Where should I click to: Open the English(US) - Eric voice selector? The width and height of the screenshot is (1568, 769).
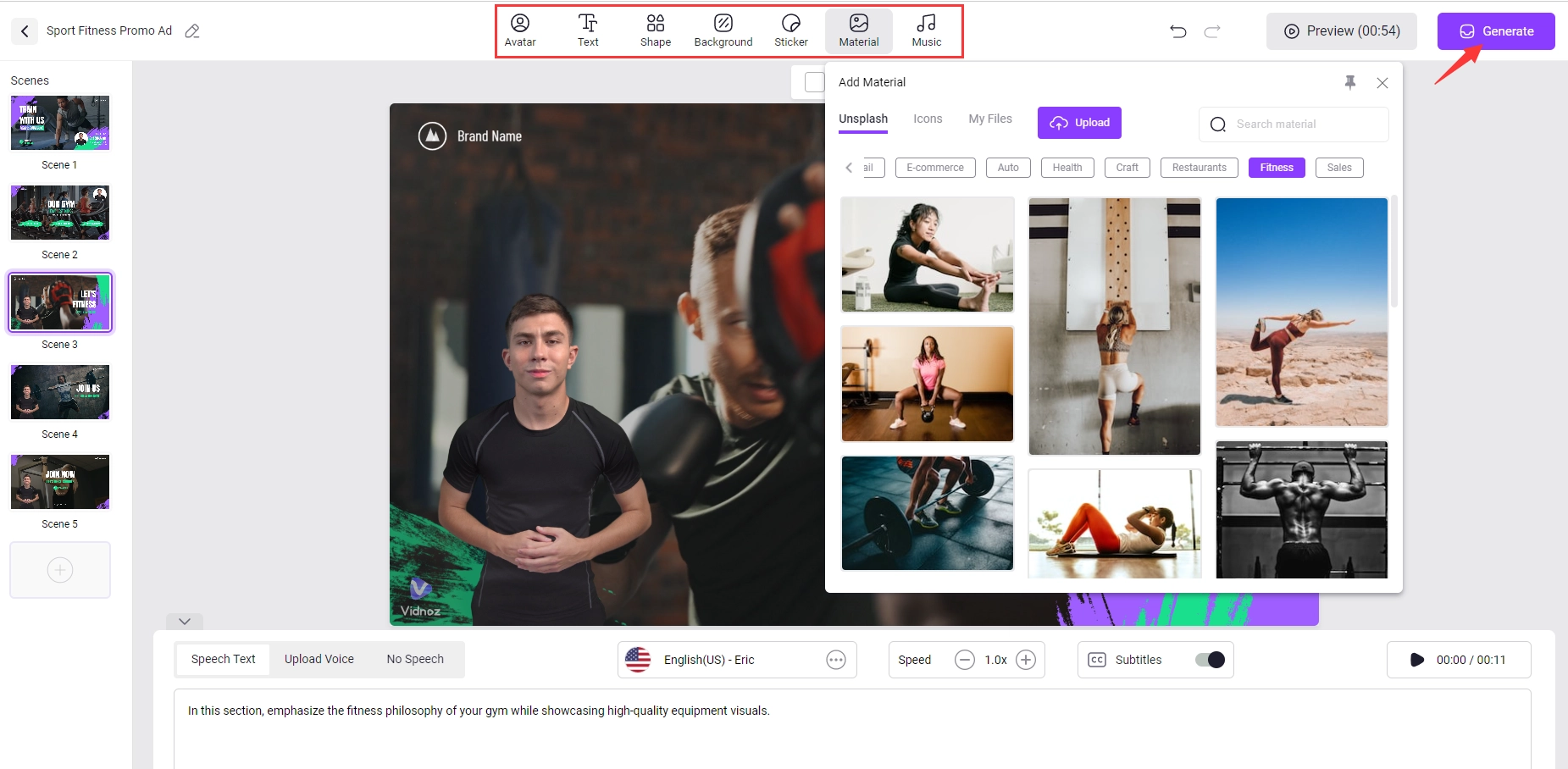(735, 660)
